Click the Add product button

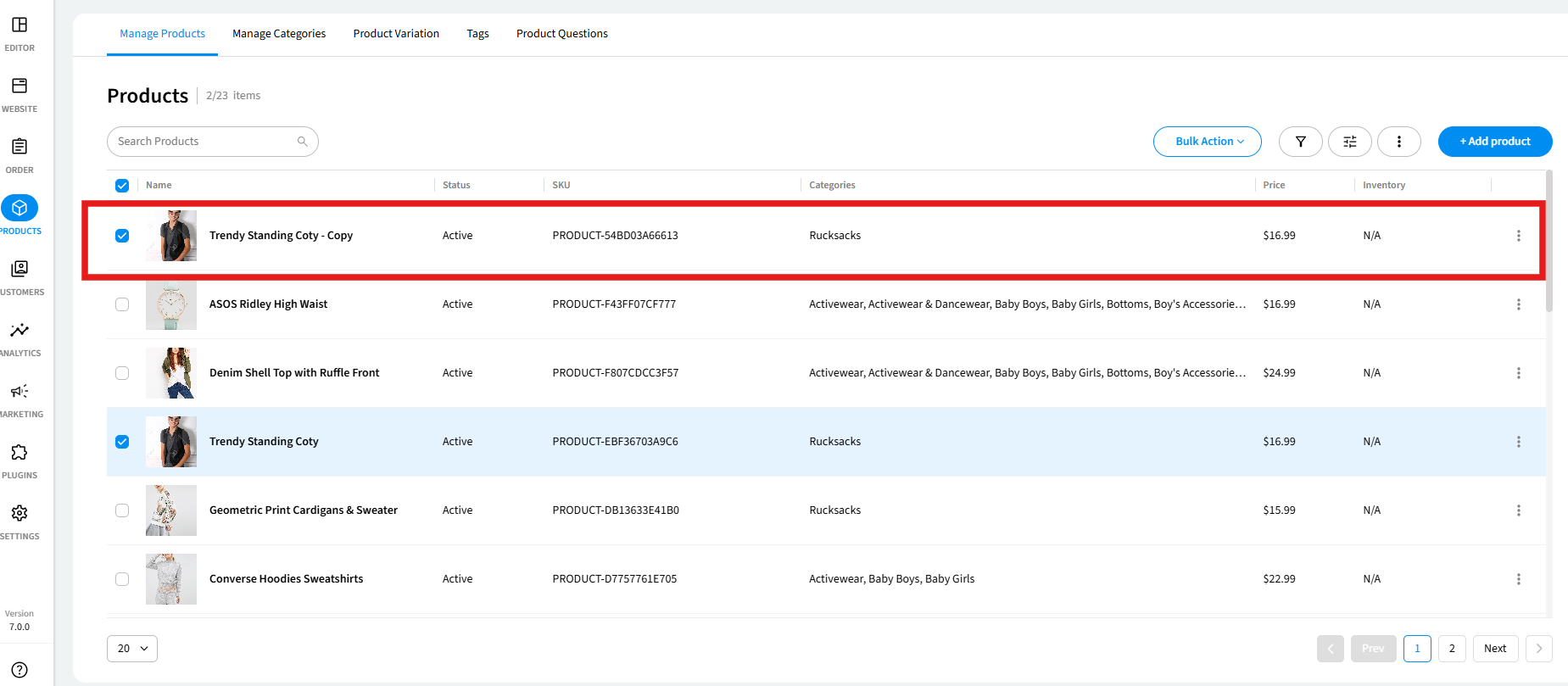pos(1494,142)
